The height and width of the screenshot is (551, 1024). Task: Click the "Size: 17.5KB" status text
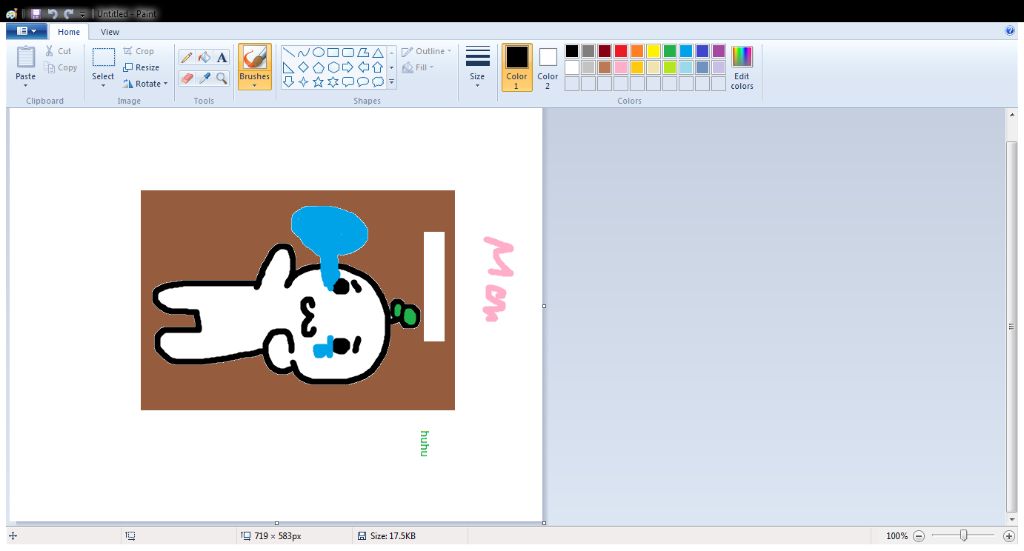(393, 536)
